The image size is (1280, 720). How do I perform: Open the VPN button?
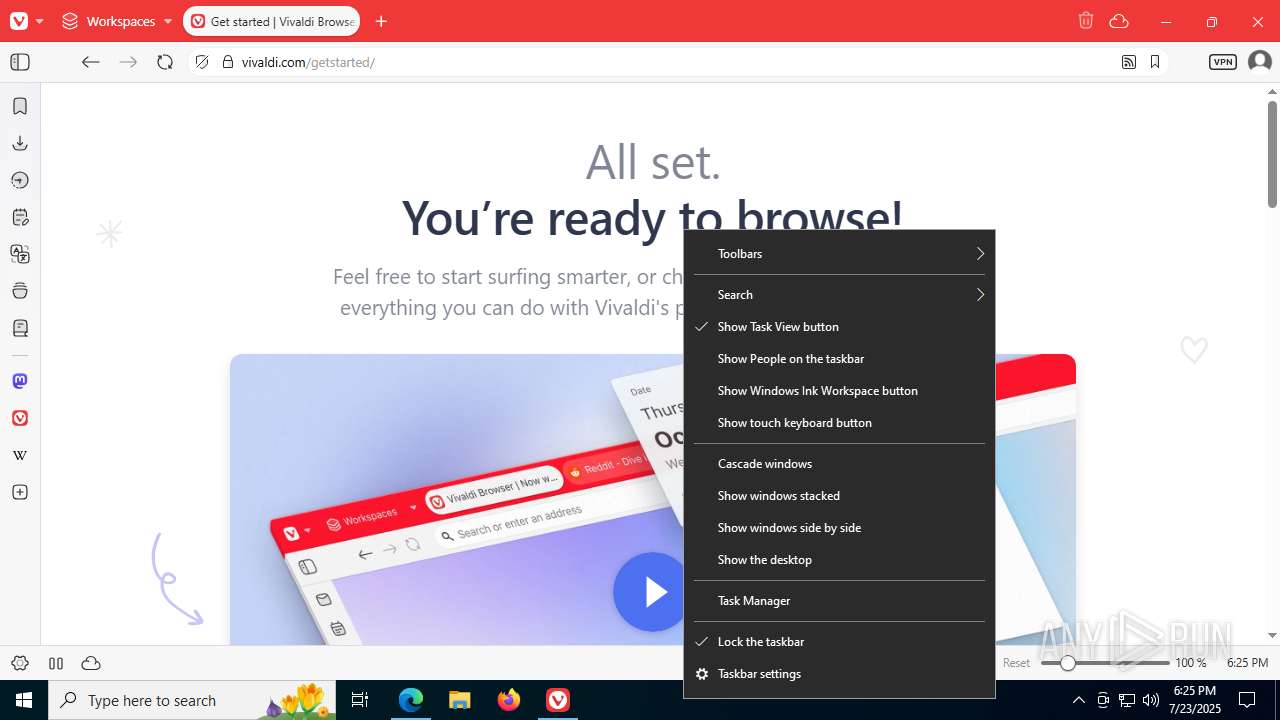click(x=1223, y=62)
